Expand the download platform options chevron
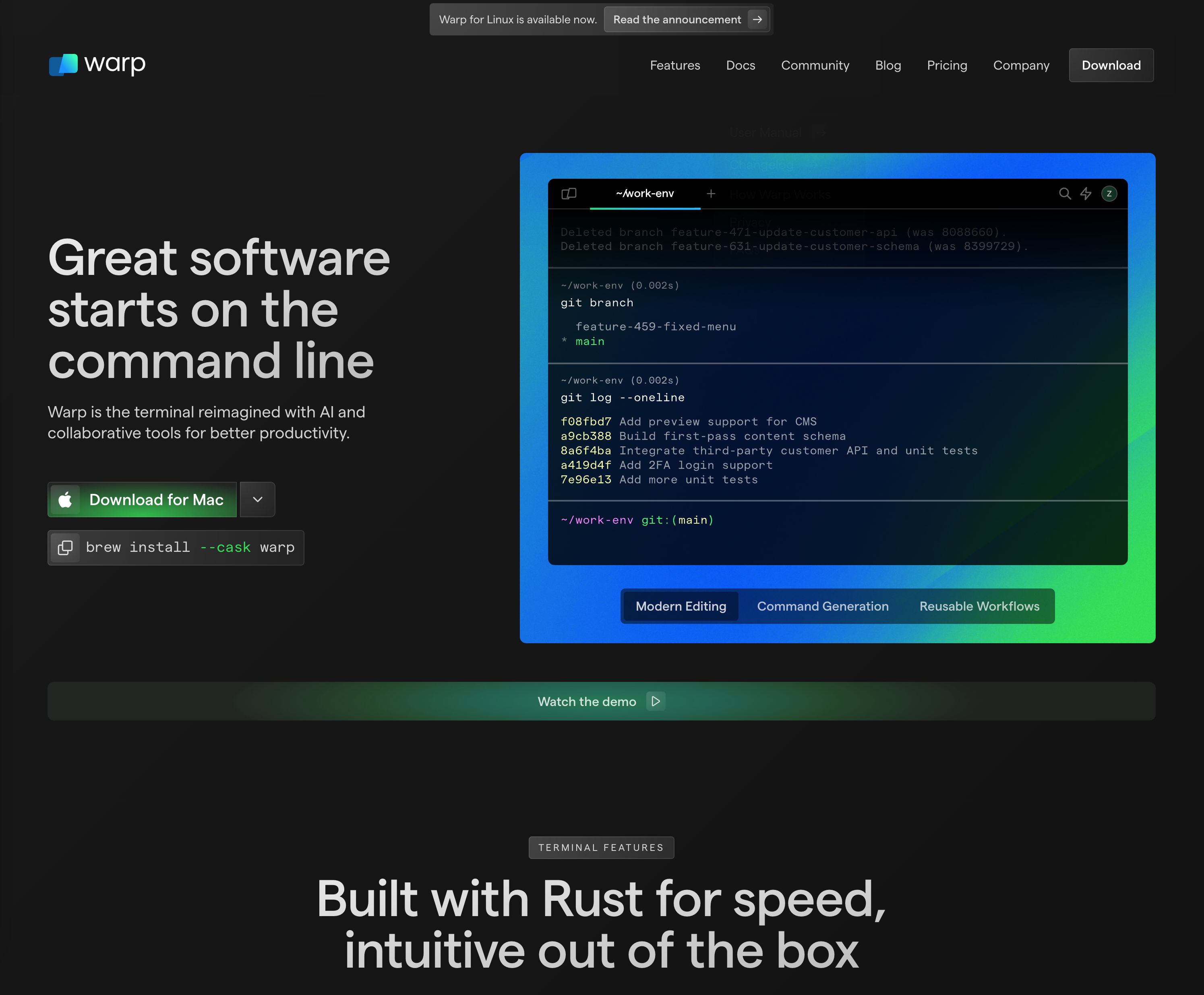The height and width of the screenshot is (995, 1204). point(257,500)
